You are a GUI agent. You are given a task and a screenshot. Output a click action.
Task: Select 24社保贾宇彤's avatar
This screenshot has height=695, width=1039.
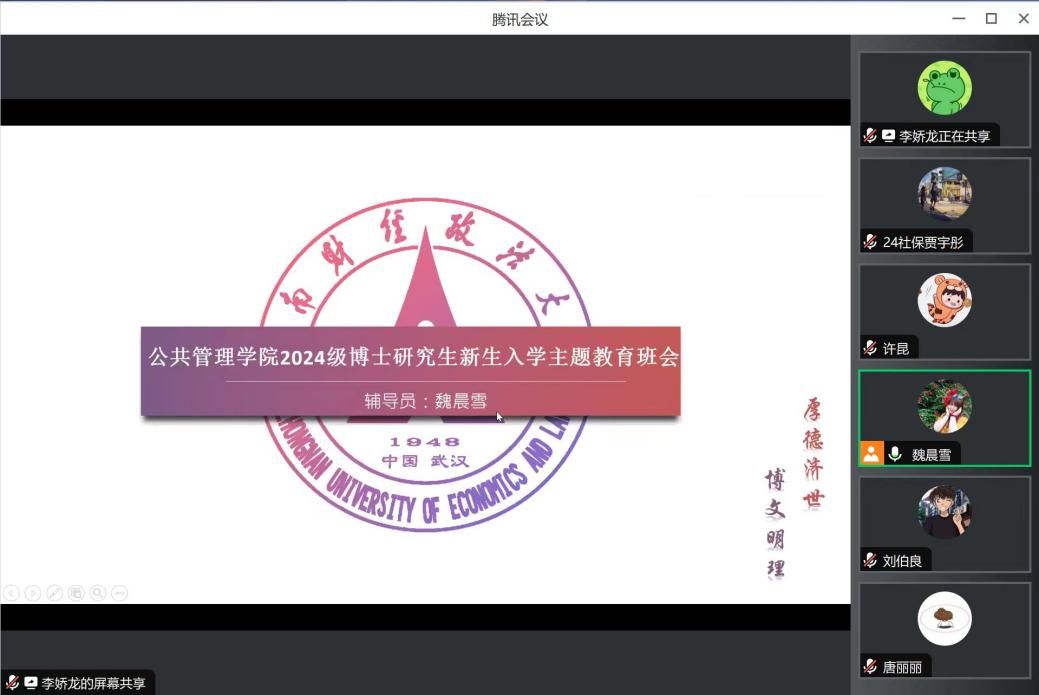(x=944, y=194)
